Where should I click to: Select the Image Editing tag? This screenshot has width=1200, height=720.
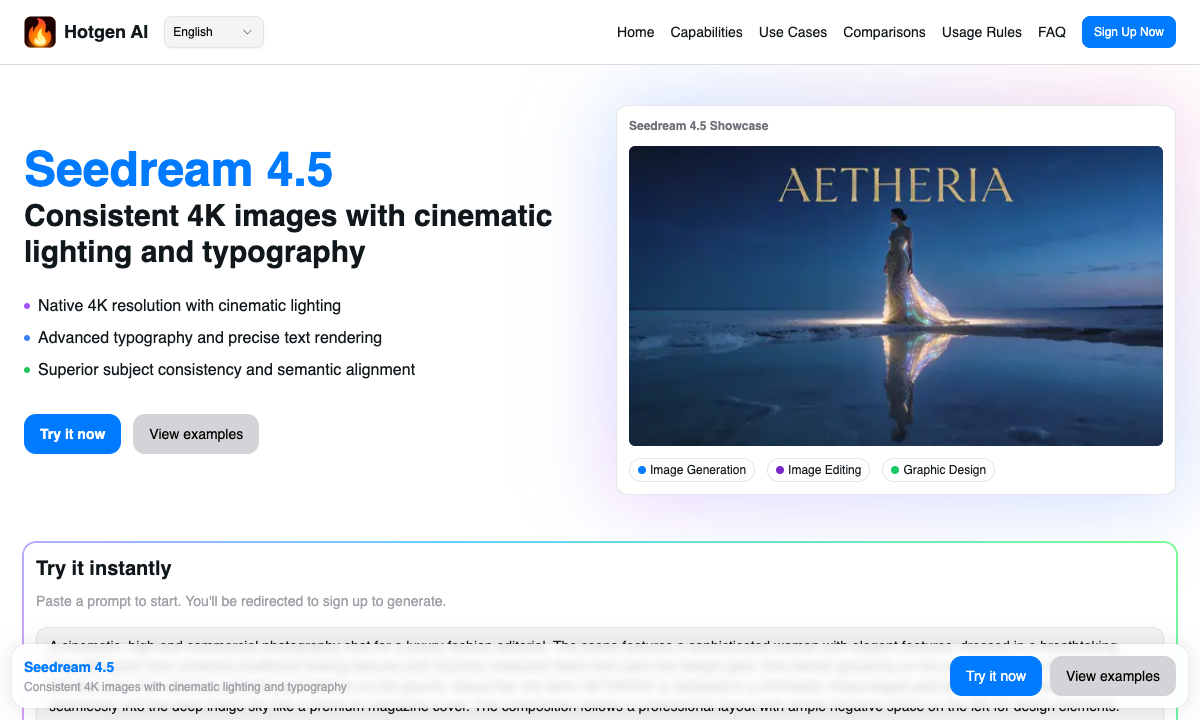pos(818,470)
